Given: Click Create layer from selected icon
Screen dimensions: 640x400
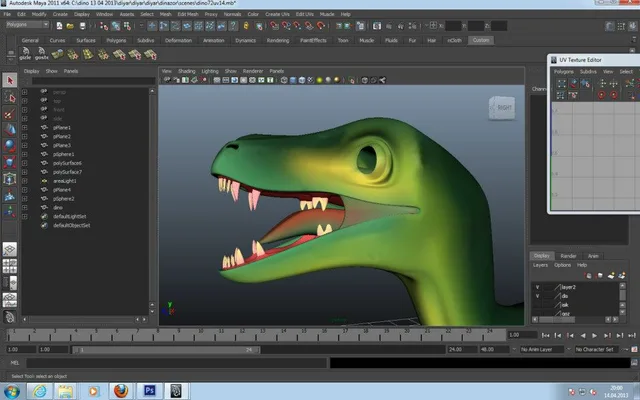Looking at the screenshot, I should tap(622, 276).
